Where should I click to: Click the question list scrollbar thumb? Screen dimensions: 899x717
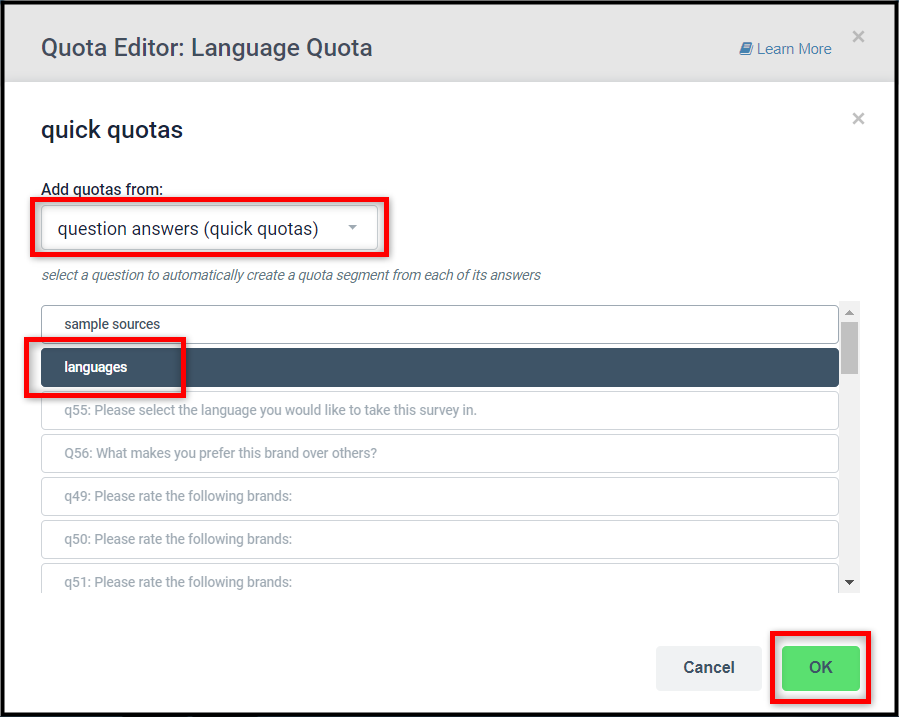(849, 348)
